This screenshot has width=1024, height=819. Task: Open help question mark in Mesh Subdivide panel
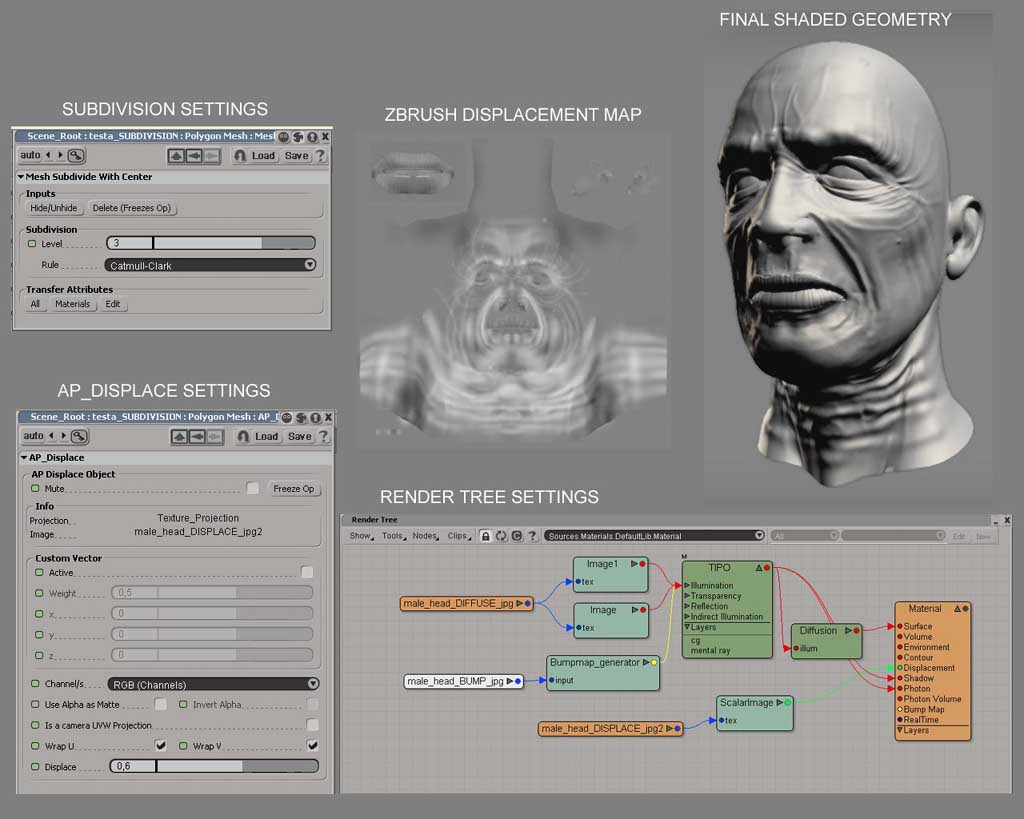320,155
